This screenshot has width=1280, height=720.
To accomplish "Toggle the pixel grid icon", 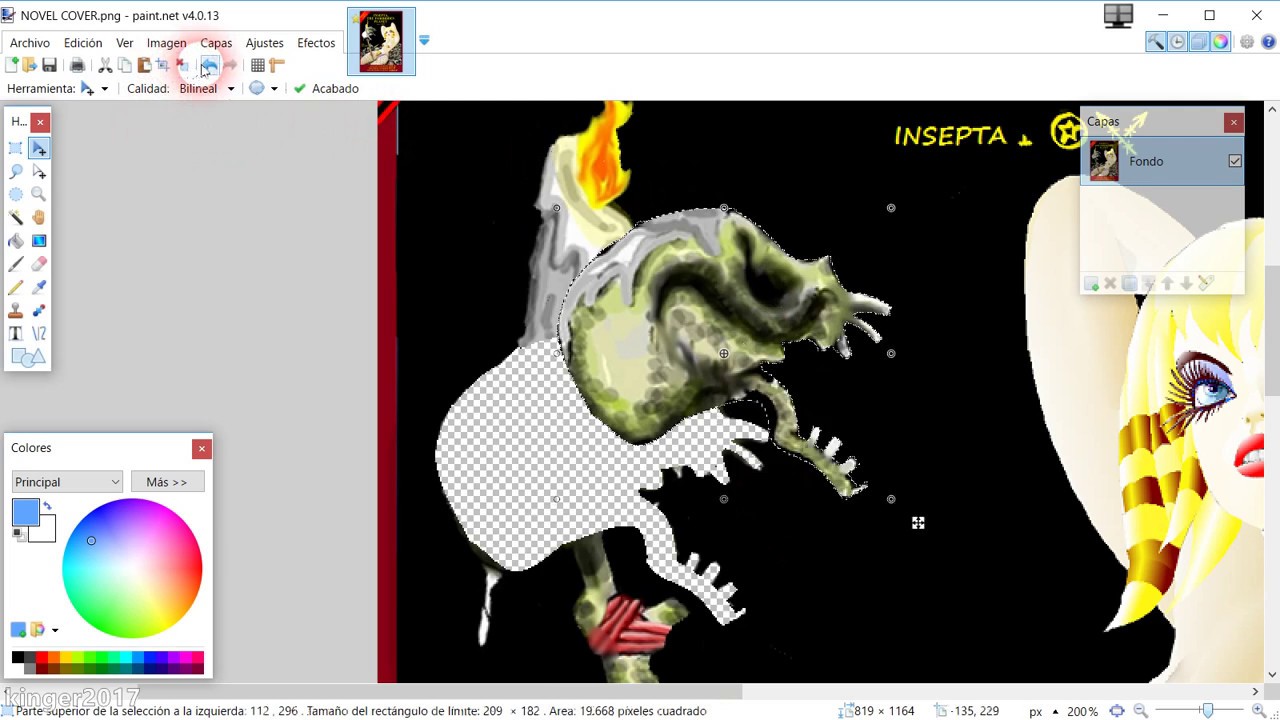I will point(258,65).
